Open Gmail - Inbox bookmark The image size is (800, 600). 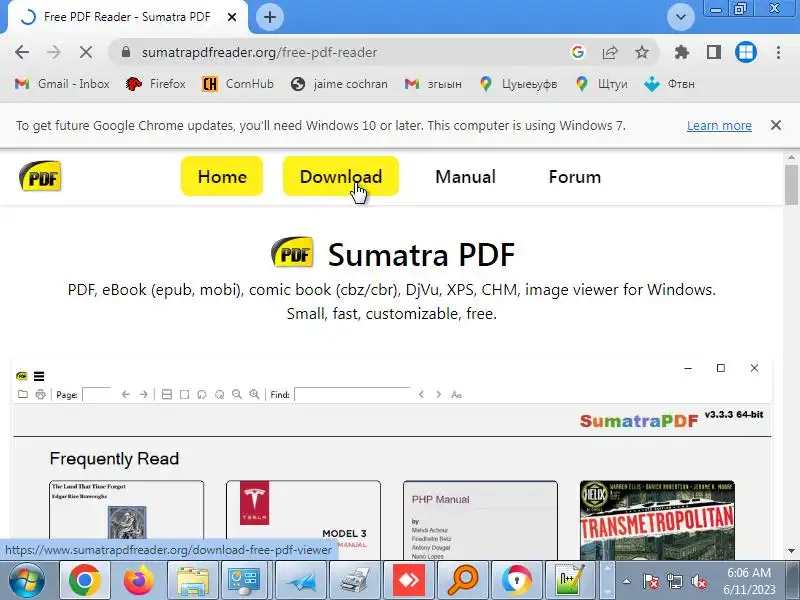pyautogui.click(x=62, y=84)
